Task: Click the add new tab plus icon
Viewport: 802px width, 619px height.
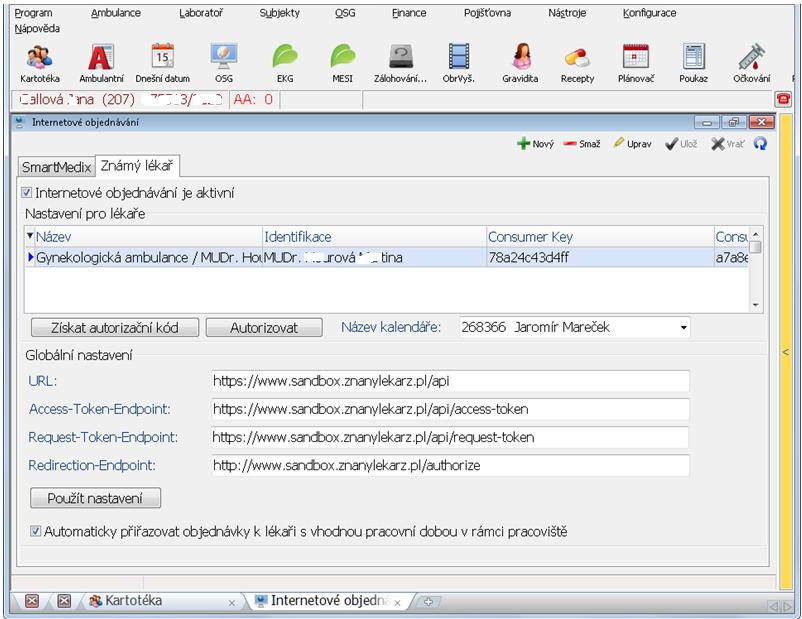Action: 428,602
